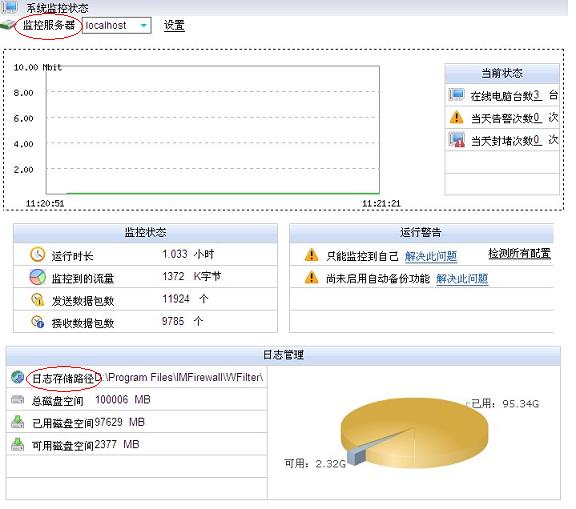Click the alarm count number 0
The width and height of the screenshot is (576, 509).
(536, 118)
